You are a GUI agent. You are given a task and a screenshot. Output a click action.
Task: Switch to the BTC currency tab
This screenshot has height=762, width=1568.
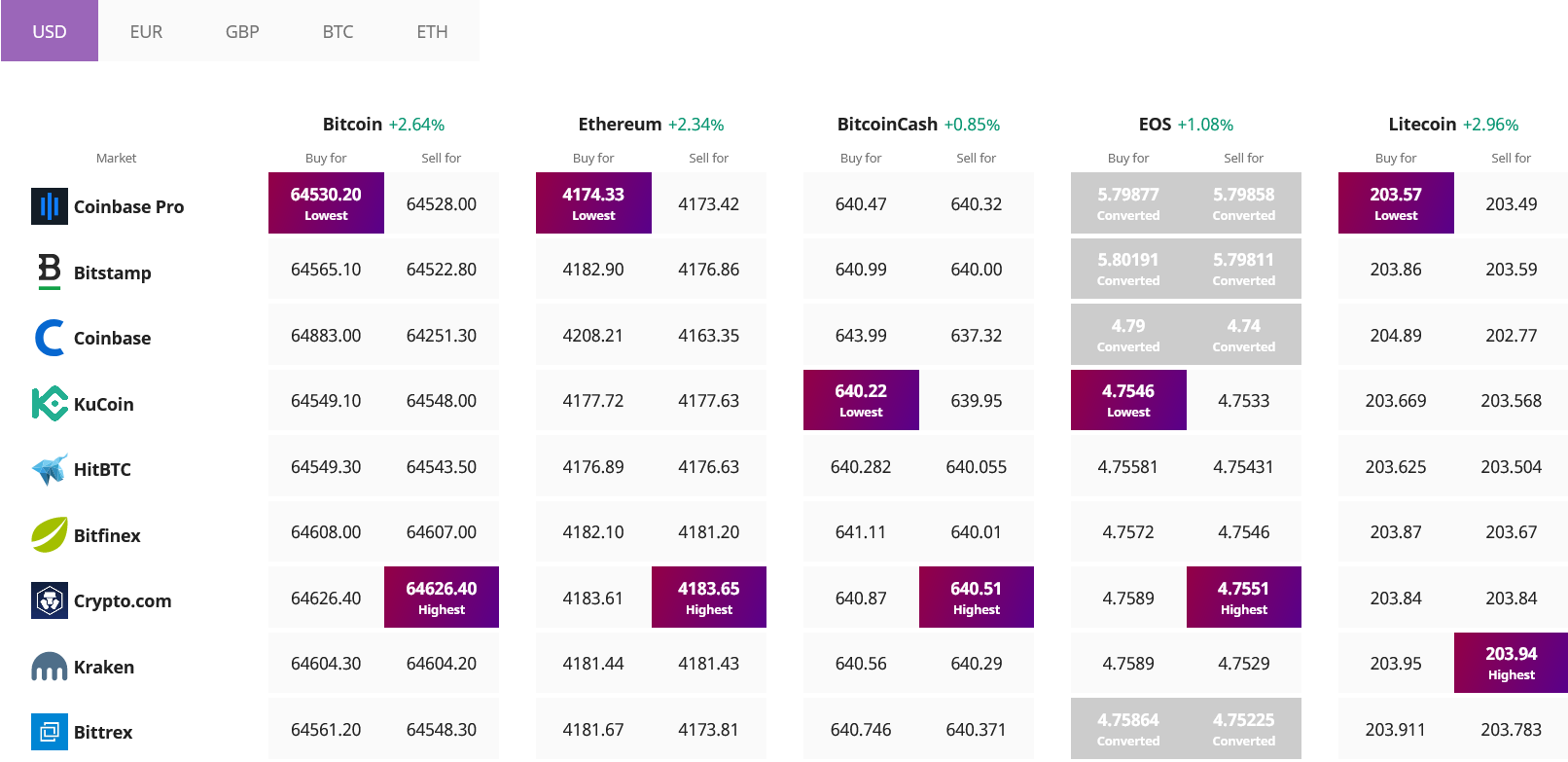click(338, 31)
